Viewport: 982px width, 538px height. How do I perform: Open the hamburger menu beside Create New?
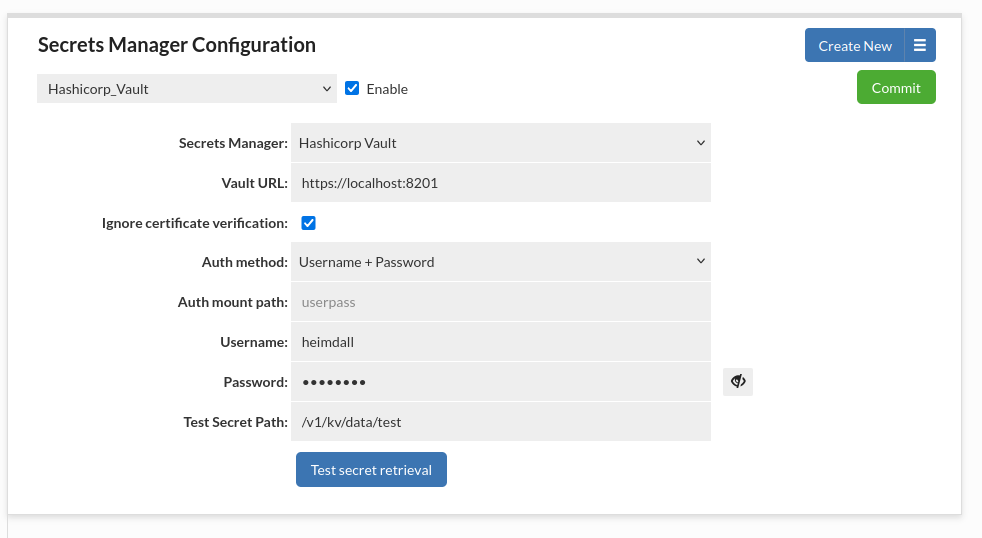(920, 46)
